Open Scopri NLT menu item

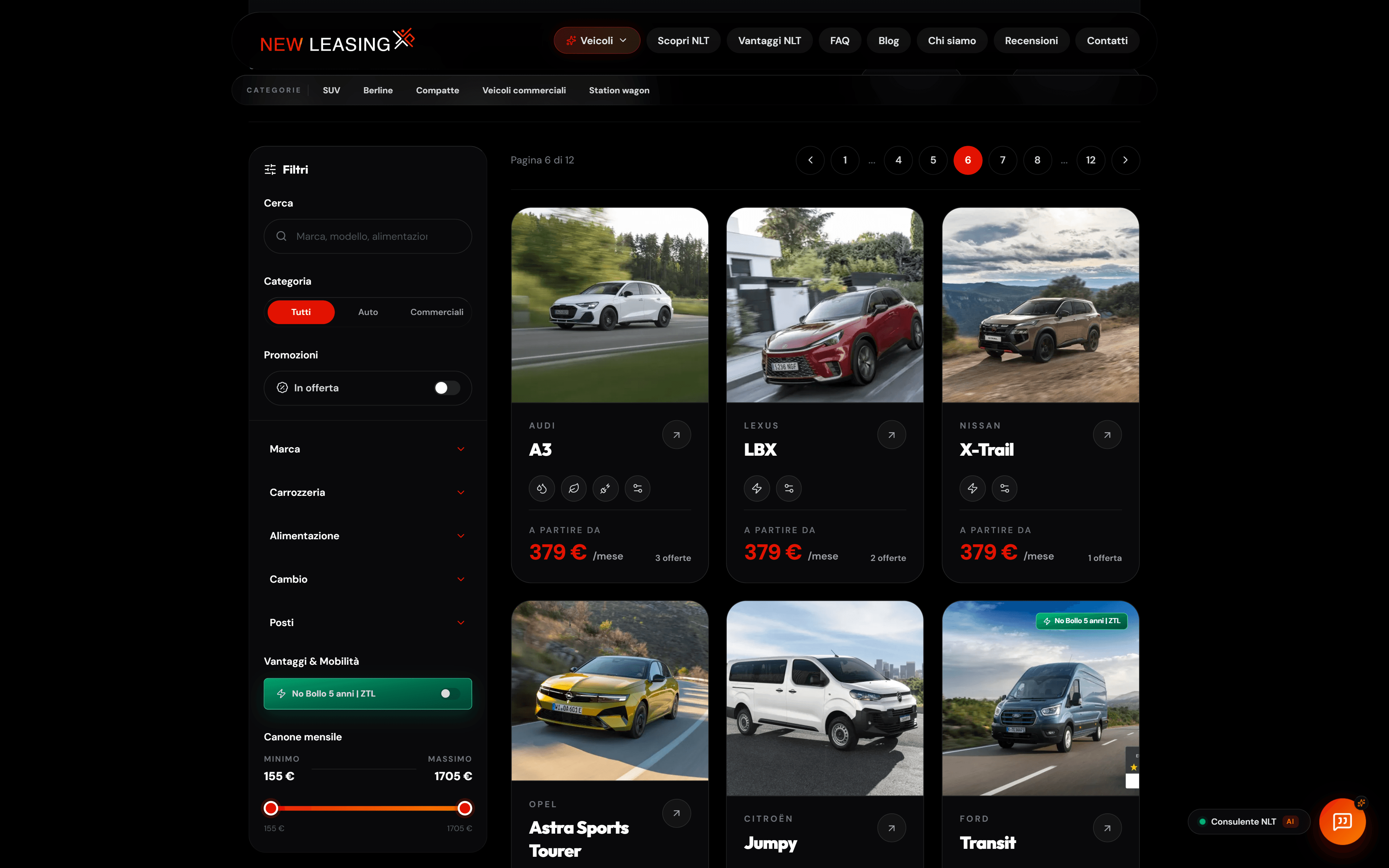coord(683,41)
